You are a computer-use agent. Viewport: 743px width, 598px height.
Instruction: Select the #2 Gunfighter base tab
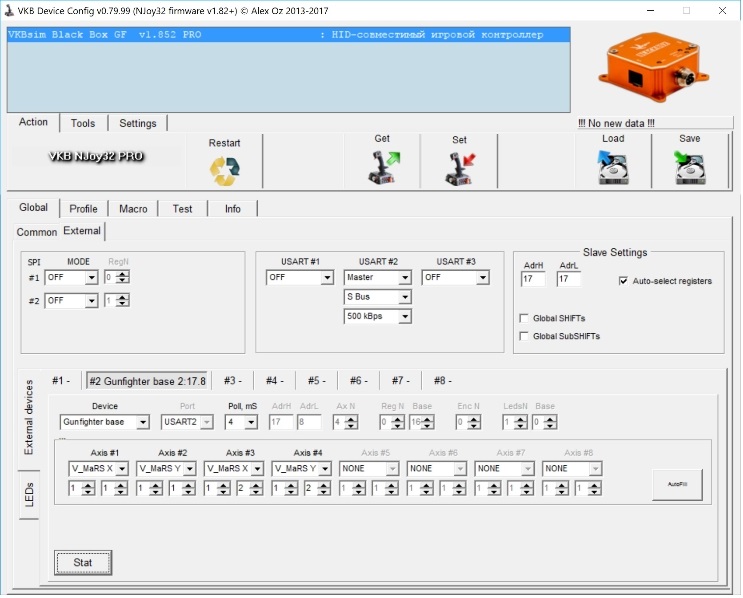pyautogui.click(x=147, y=381)
